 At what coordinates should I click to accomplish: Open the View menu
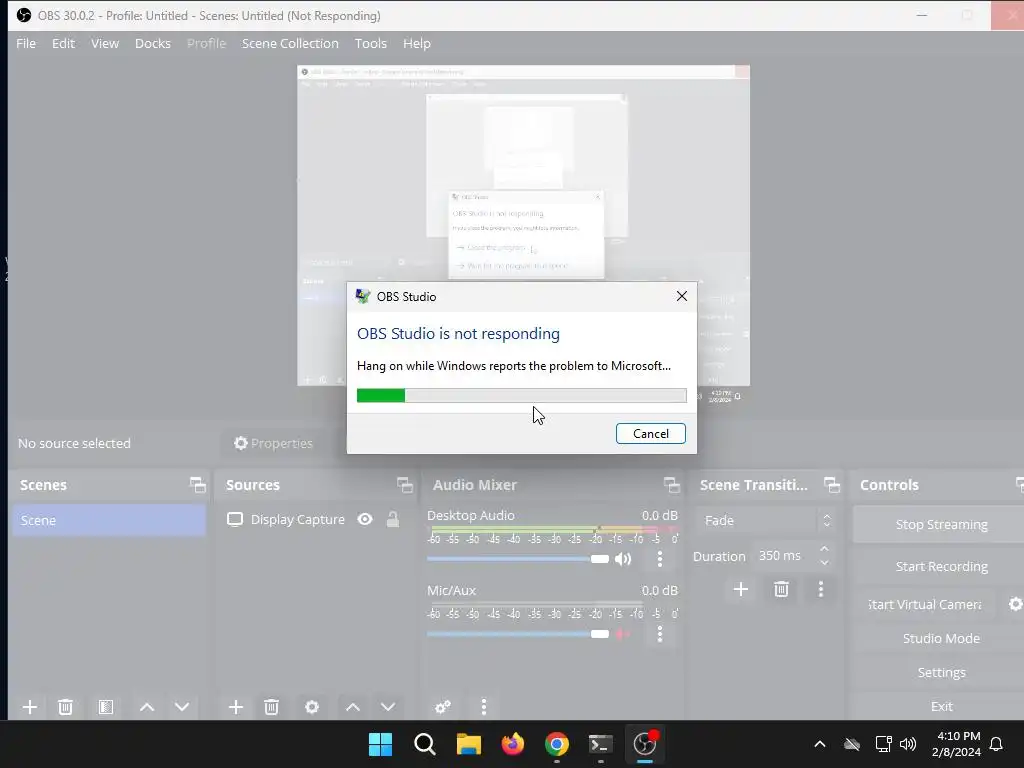tap(104, 43)
